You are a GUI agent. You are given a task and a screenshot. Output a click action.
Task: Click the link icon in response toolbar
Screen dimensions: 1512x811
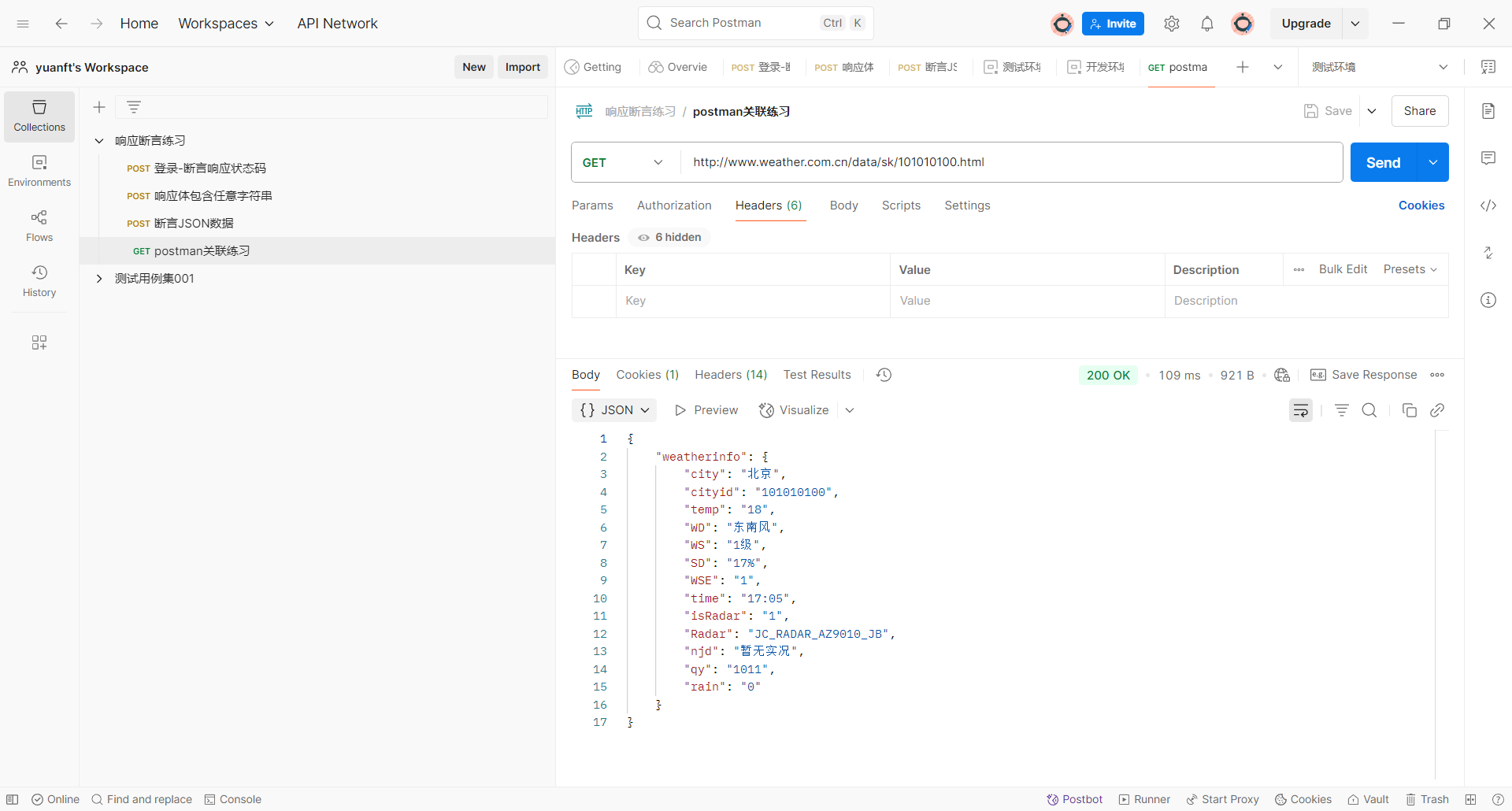click(x=1437, y=410)
